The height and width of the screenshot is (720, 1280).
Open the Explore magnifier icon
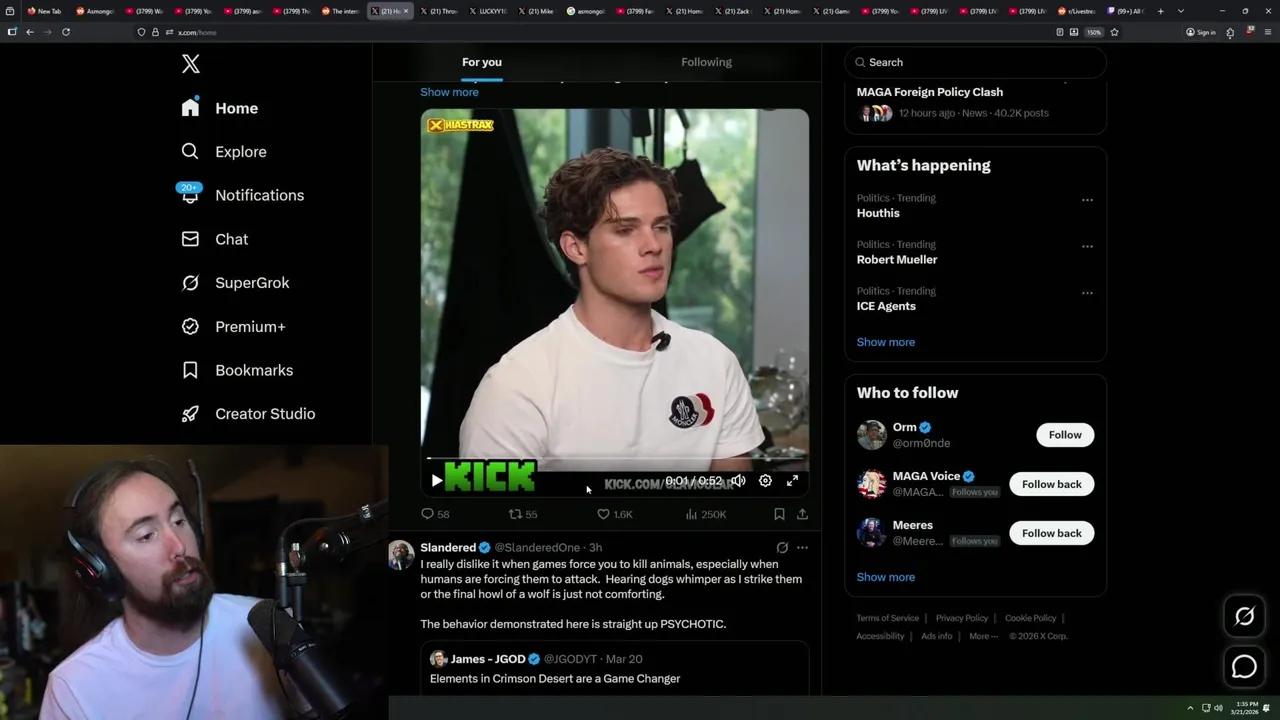pyautogui.click(x=190, y=151)
